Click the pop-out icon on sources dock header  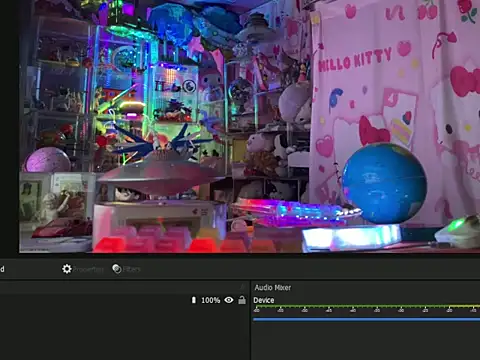point(243,287)
